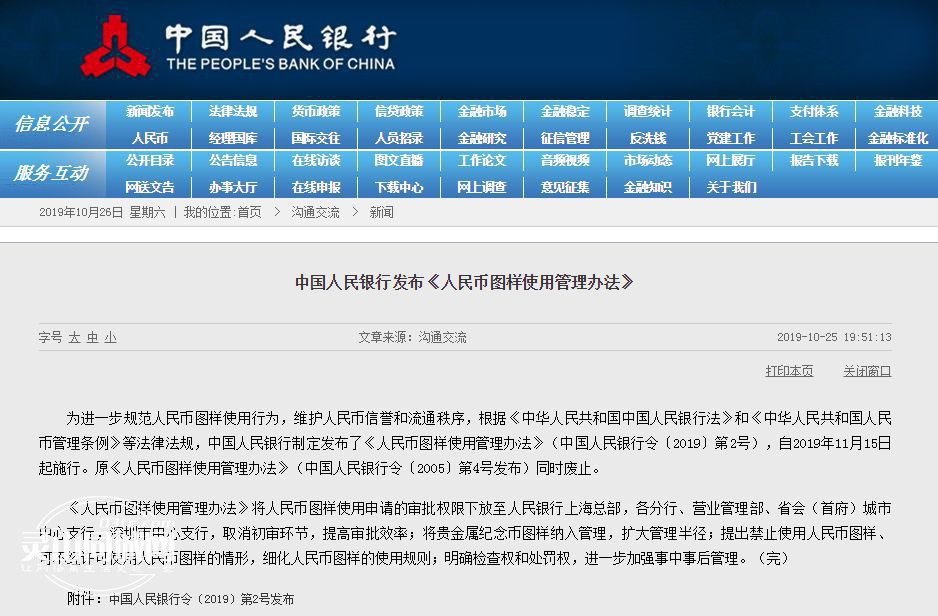Open the 人民币 menu item
This screenshot has width=938, height=616.
tap(150, 138)
